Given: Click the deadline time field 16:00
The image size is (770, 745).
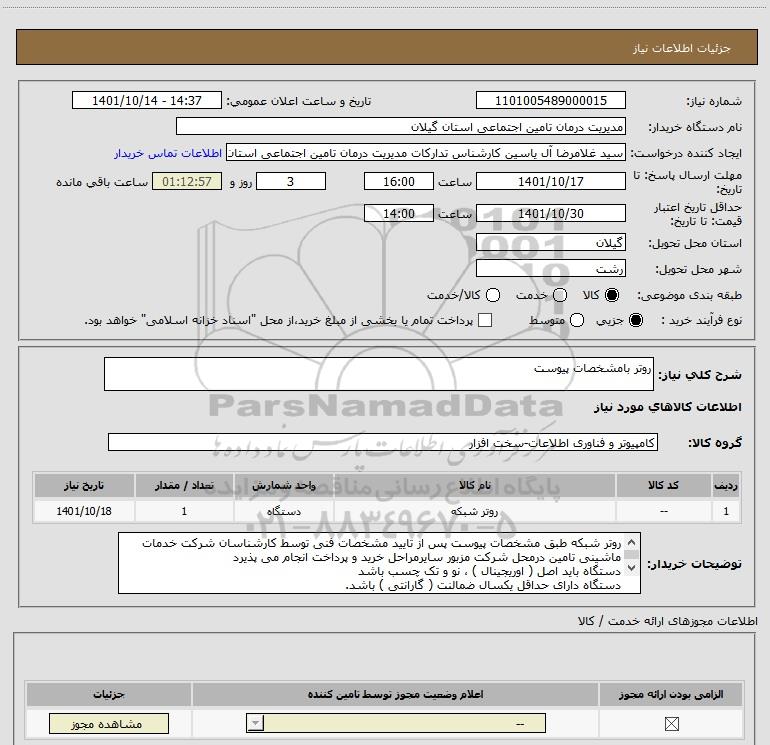Looking at the screenshot, I should pyautogui.click(x=399, y=181).
